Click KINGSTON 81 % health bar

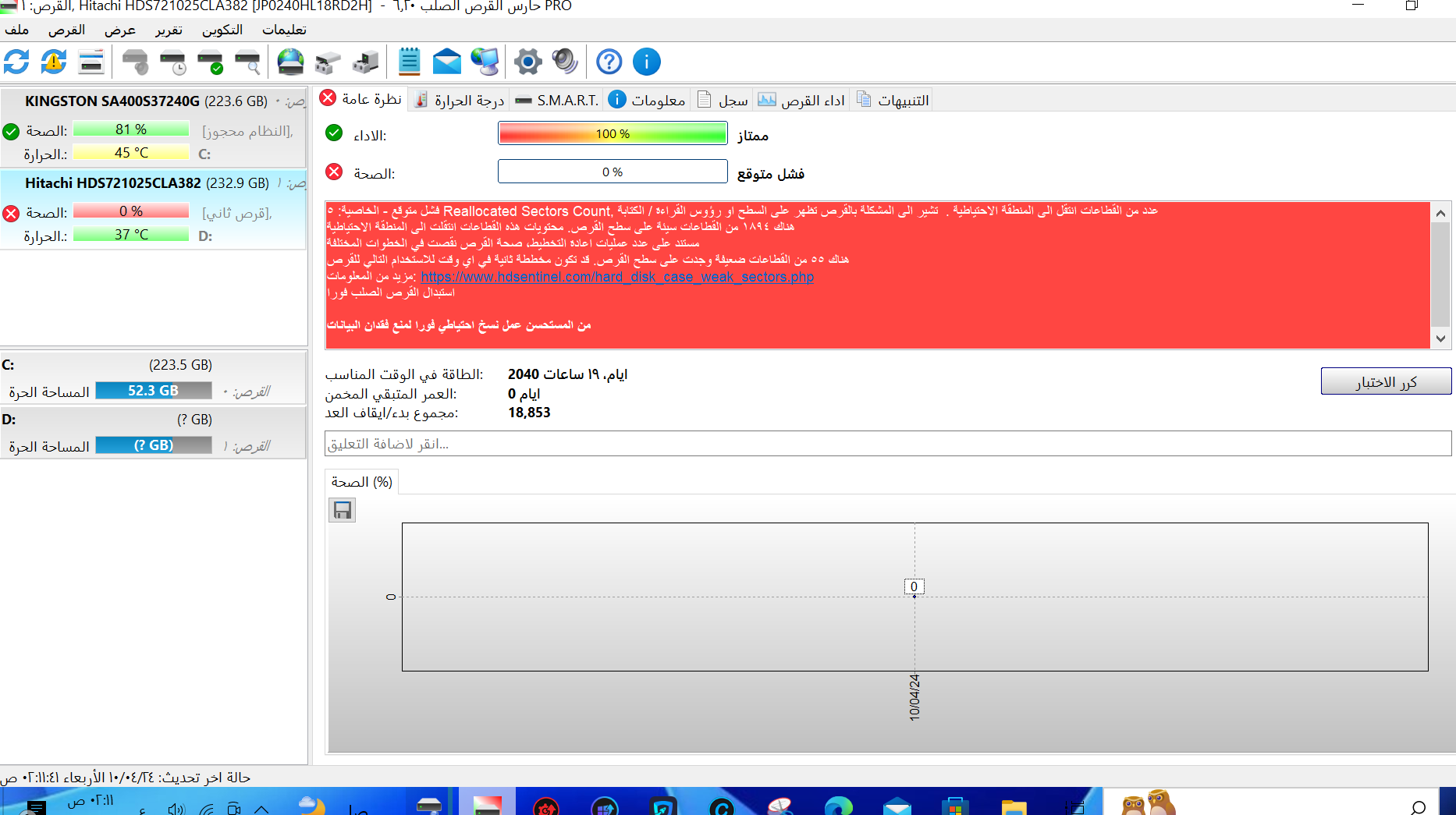(131, 129)
